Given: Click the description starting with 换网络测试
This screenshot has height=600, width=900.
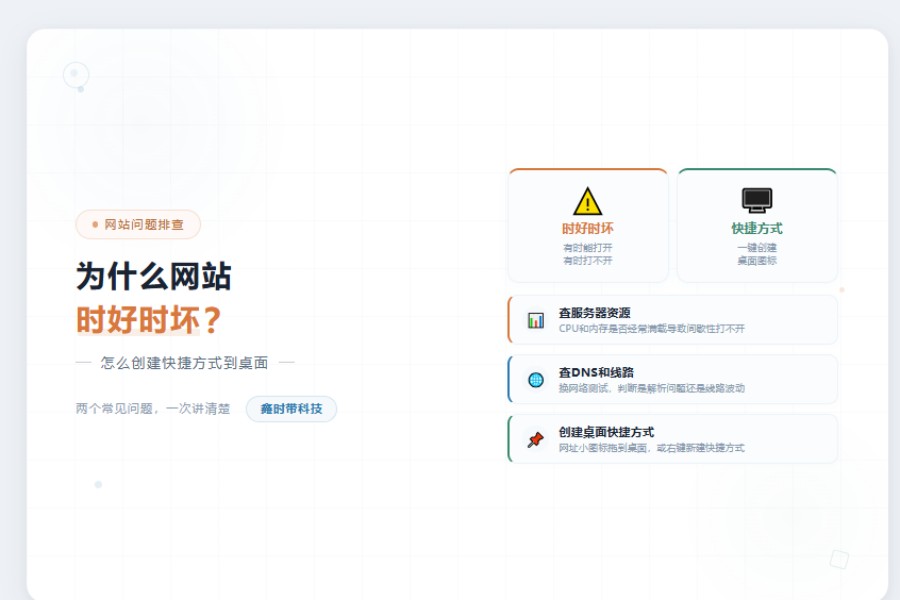Looking at the screenshot, I should click(x=651, y=388).
